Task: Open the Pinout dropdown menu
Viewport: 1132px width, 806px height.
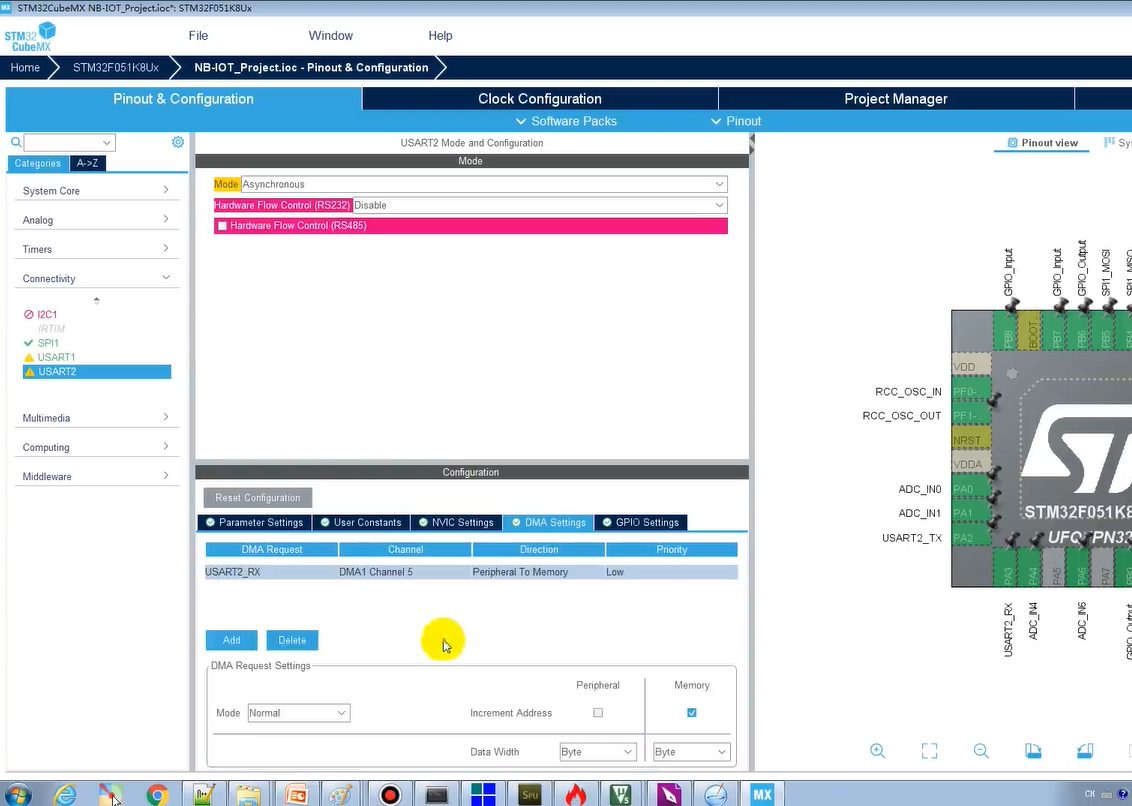Action: tap(736, 121)
